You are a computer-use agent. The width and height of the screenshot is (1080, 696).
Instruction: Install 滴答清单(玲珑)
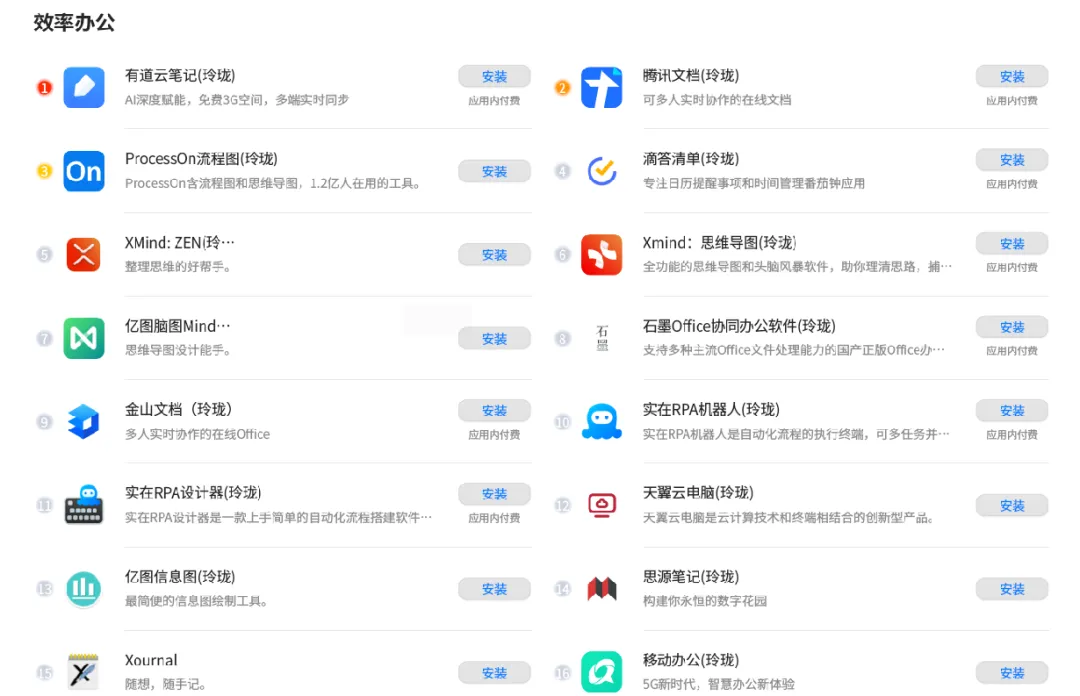[1012, 160]
